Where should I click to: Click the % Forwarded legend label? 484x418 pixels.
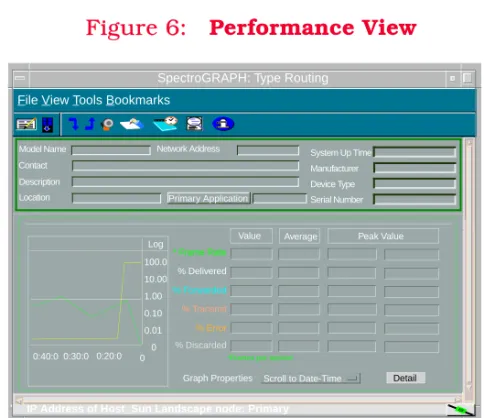(200, 290)
